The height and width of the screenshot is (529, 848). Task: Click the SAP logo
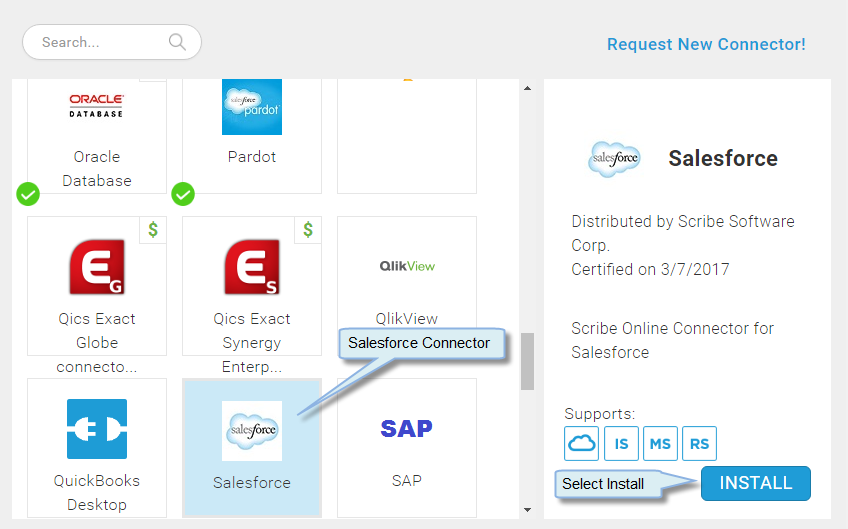pyautogui.click(x=407, y=429)
